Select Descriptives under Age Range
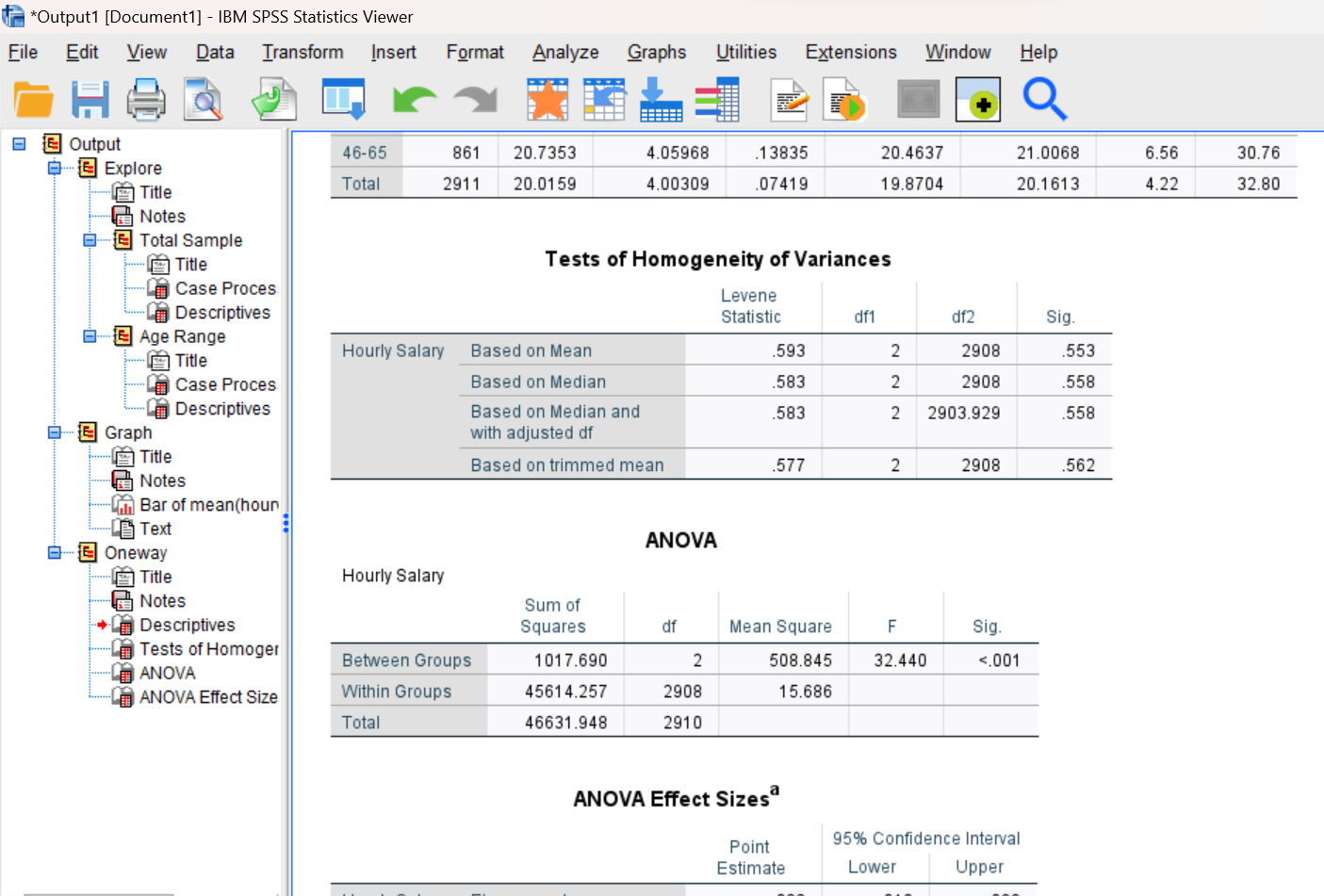The height and width of the screenshot is (896, 1324). point(222,409)
